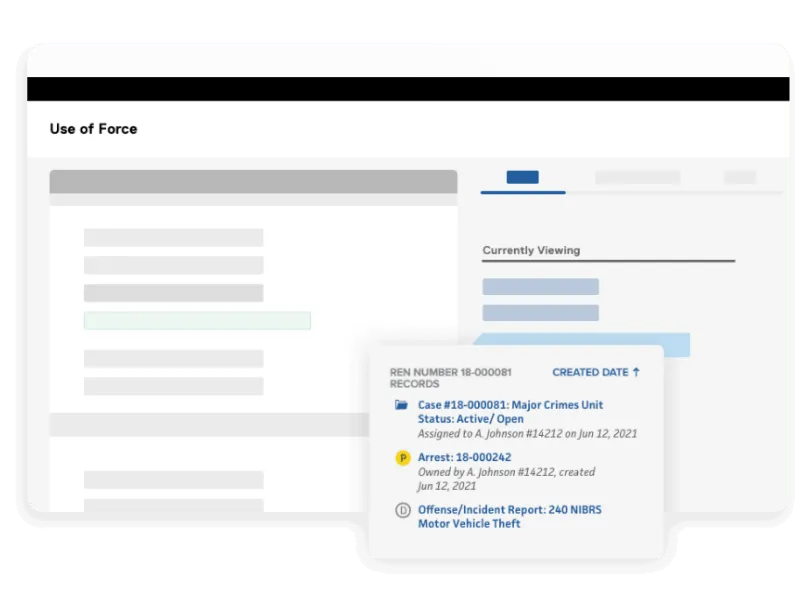
Task: Click "Owned by A. Johnson #14212, created" text
Action: click(506, 472)
